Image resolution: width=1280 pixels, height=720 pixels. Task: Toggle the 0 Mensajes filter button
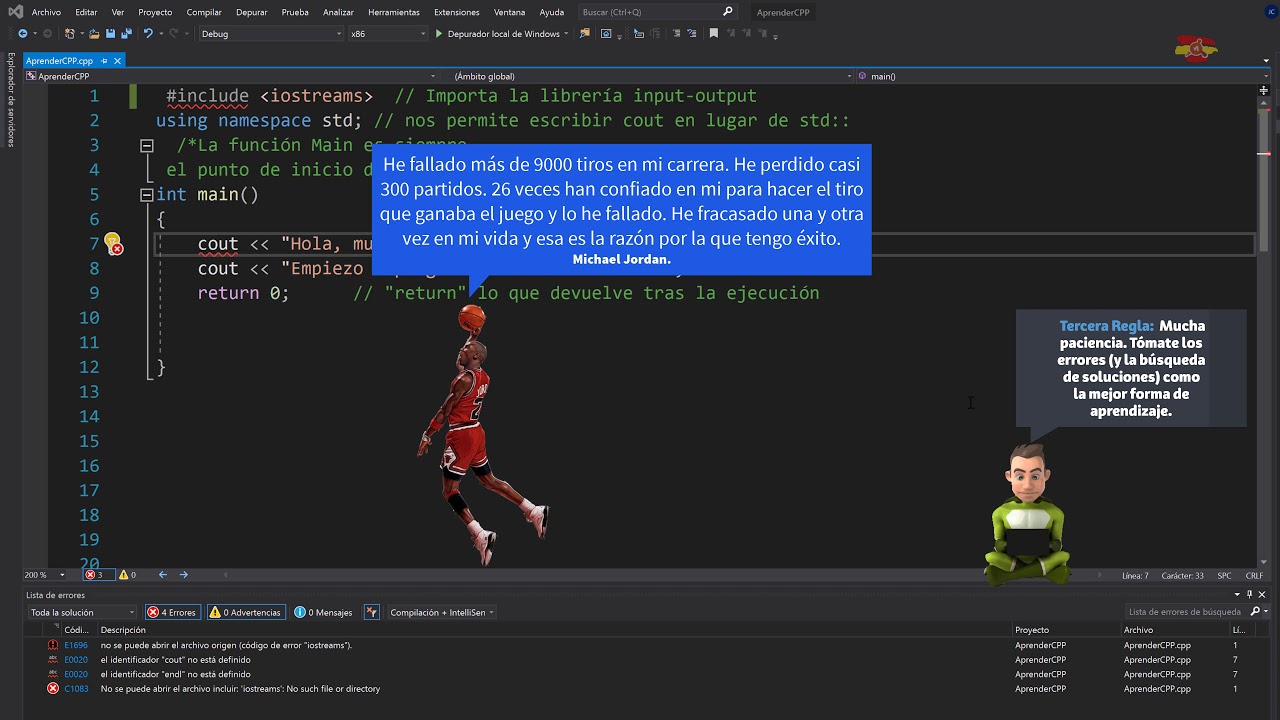coord(324,612)
